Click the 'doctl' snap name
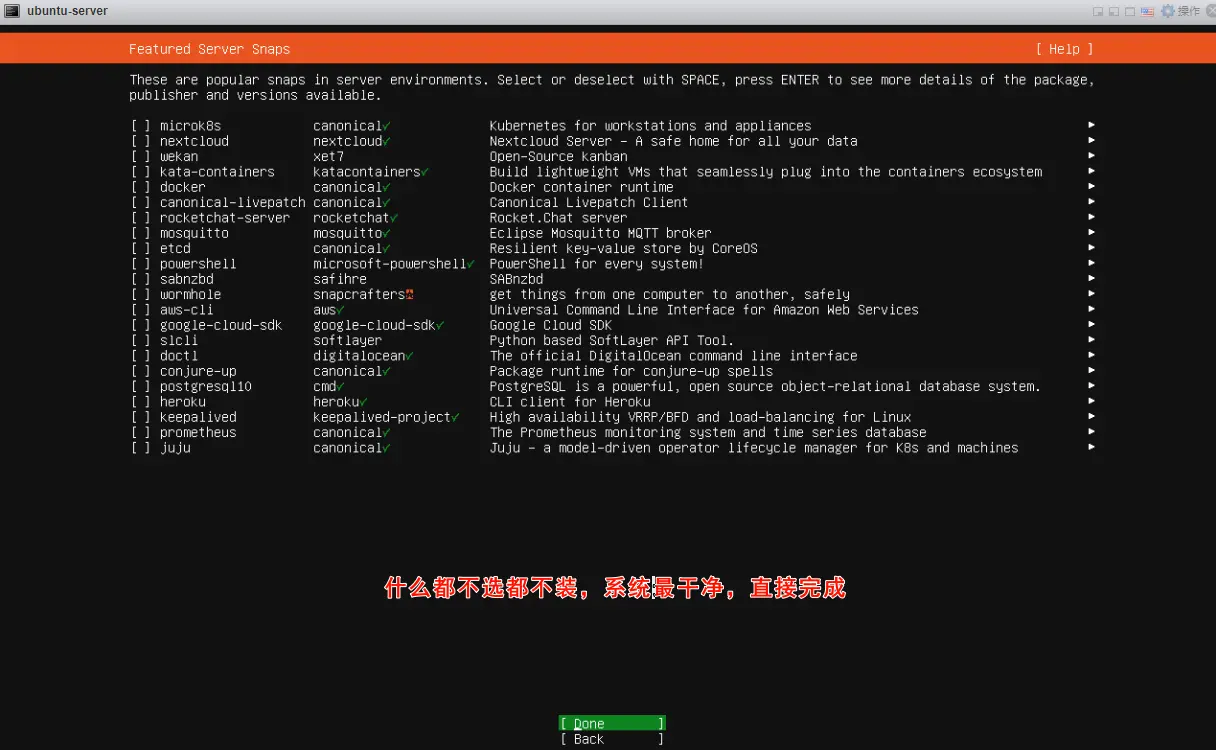1216x750 pixels. [179, 356]
